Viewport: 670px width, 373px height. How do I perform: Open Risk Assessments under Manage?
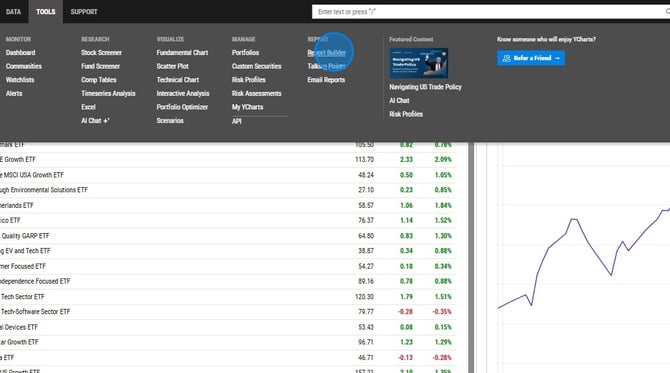click(x=256, y=94)
